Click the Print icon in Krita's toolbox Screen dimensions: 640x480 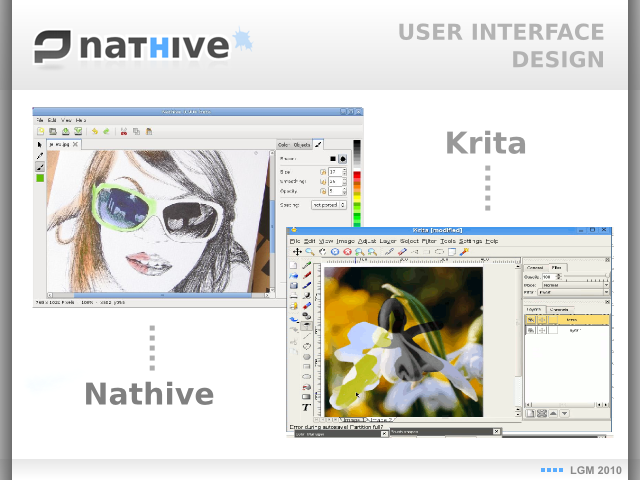[x=293, y=296]
